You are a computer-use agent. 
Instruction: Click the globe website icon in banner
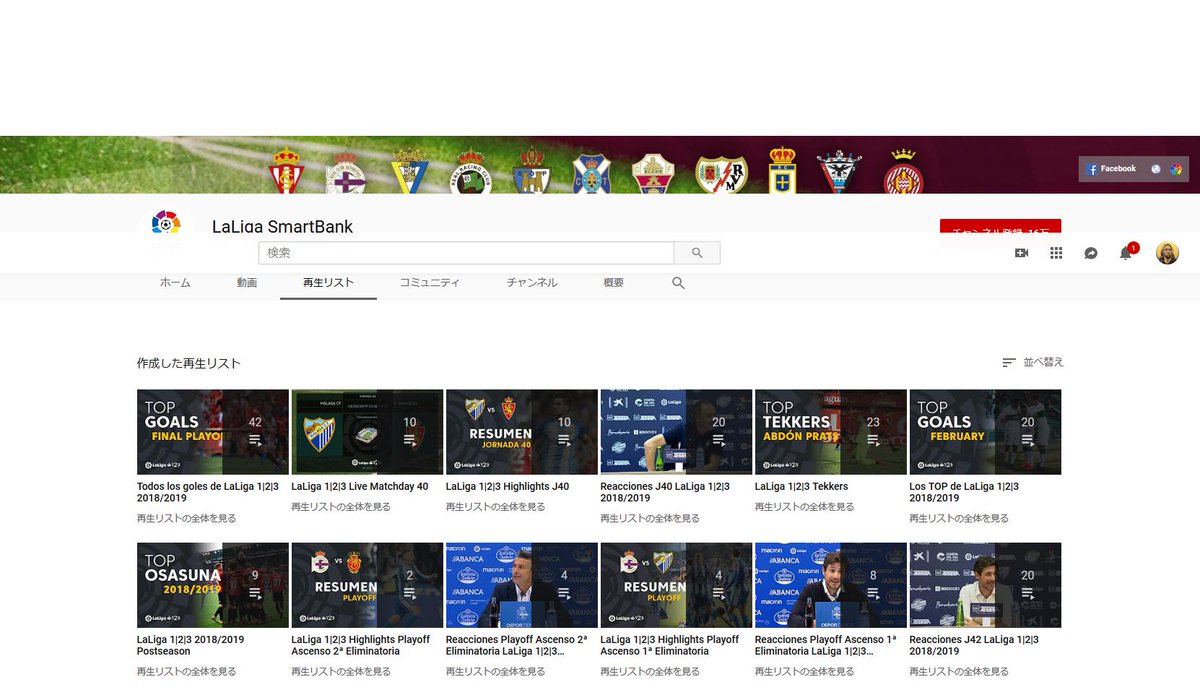tap(1156, 169)
